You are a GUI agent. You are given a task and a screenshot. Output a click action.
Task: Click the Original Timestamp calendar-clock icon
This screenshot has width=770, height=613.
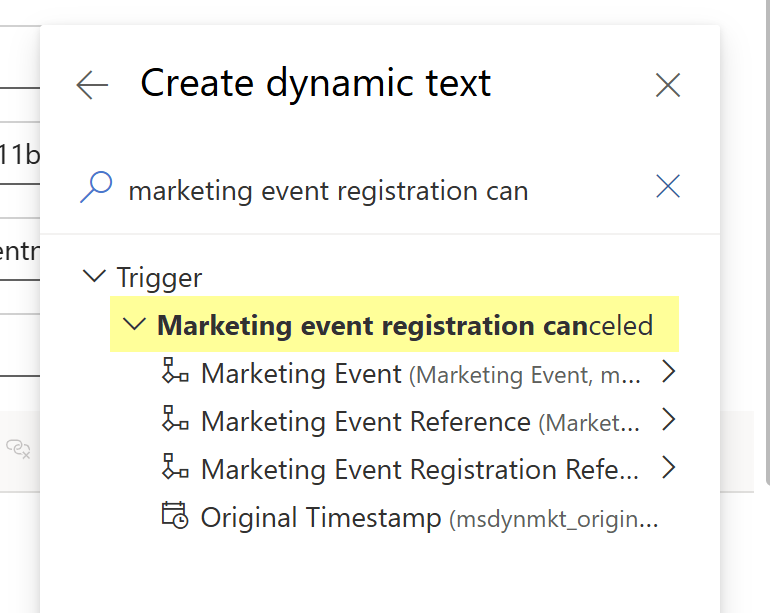point(175,516)
